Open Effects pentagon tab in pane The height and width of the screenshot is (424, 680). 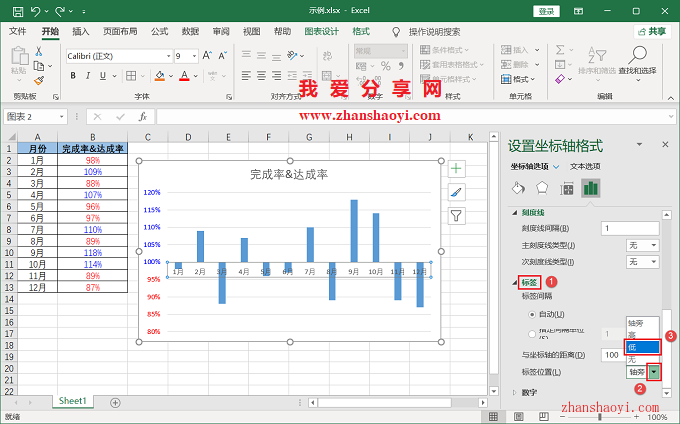542,188
